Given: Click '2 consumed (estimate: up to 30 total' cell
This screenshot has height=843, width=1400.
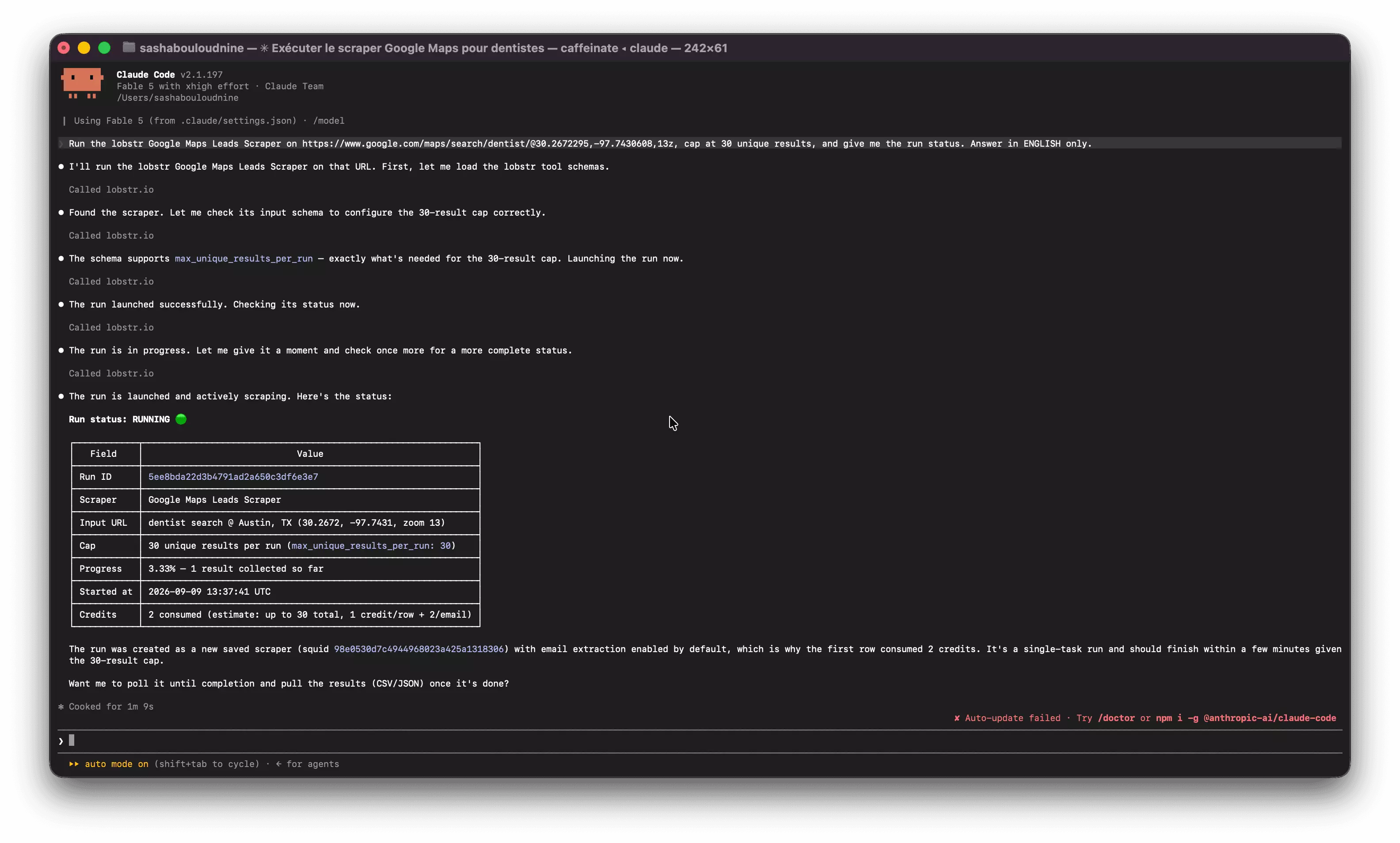Looking at the screenshot, I should tap(310, 615).
